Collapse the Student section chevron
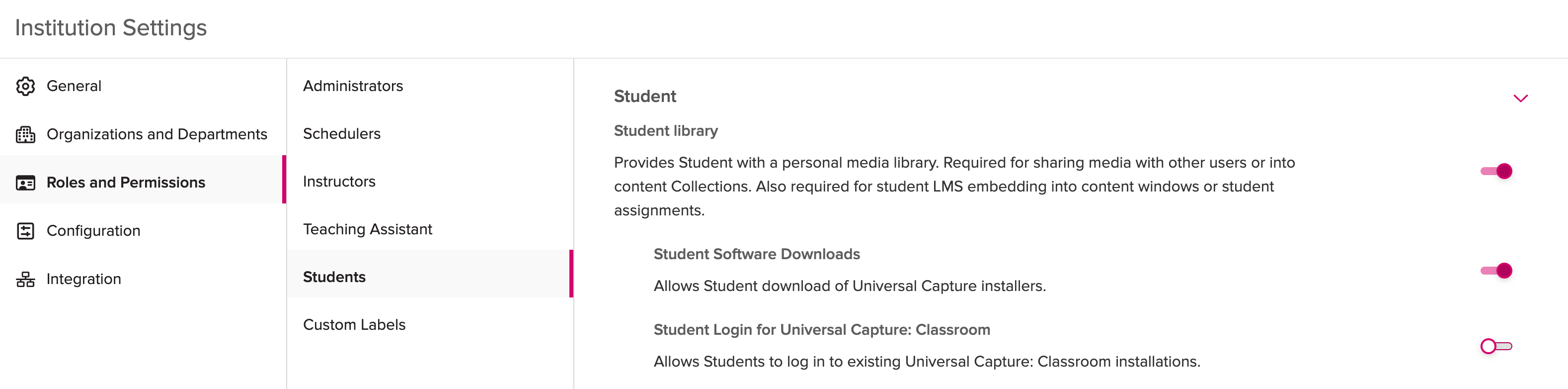This screenshot has width=1568, height=389. click(1520, 98)
